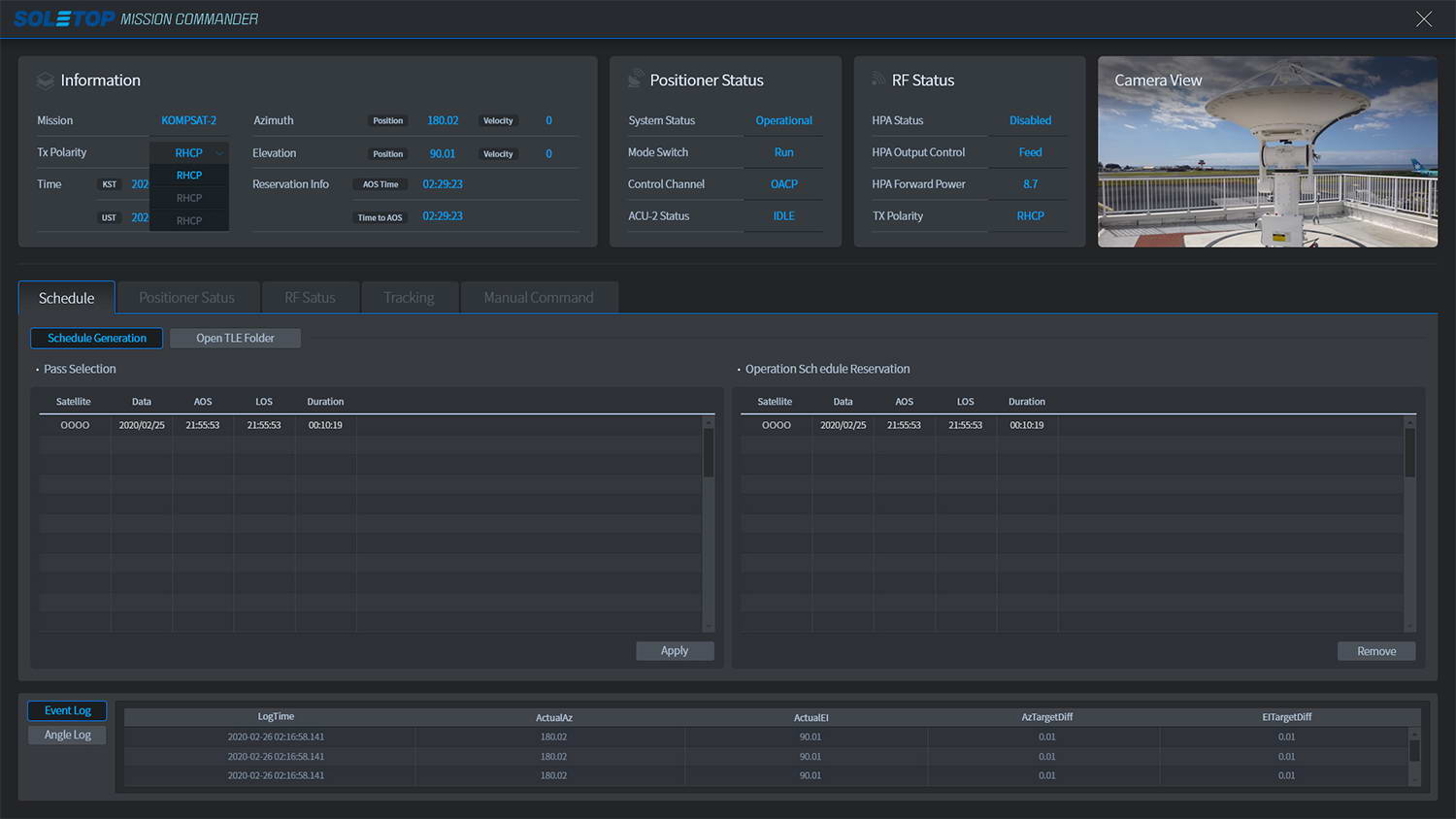Click the Satellite header in Pass Selection

(x=74, y=402)
